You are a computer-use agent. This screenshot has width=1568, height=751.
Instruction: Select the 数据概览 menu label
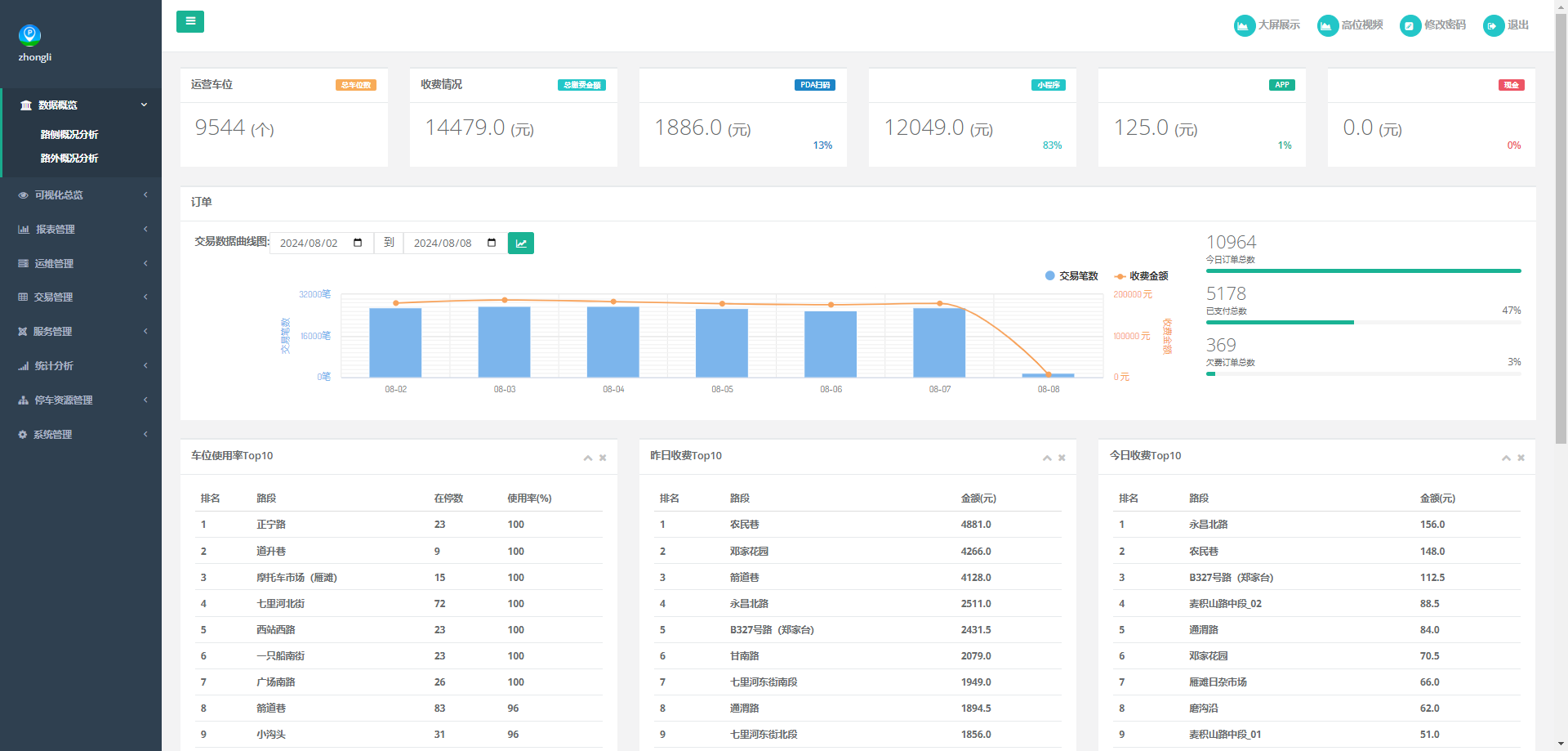pyautogui.click(x=58, y=105)
